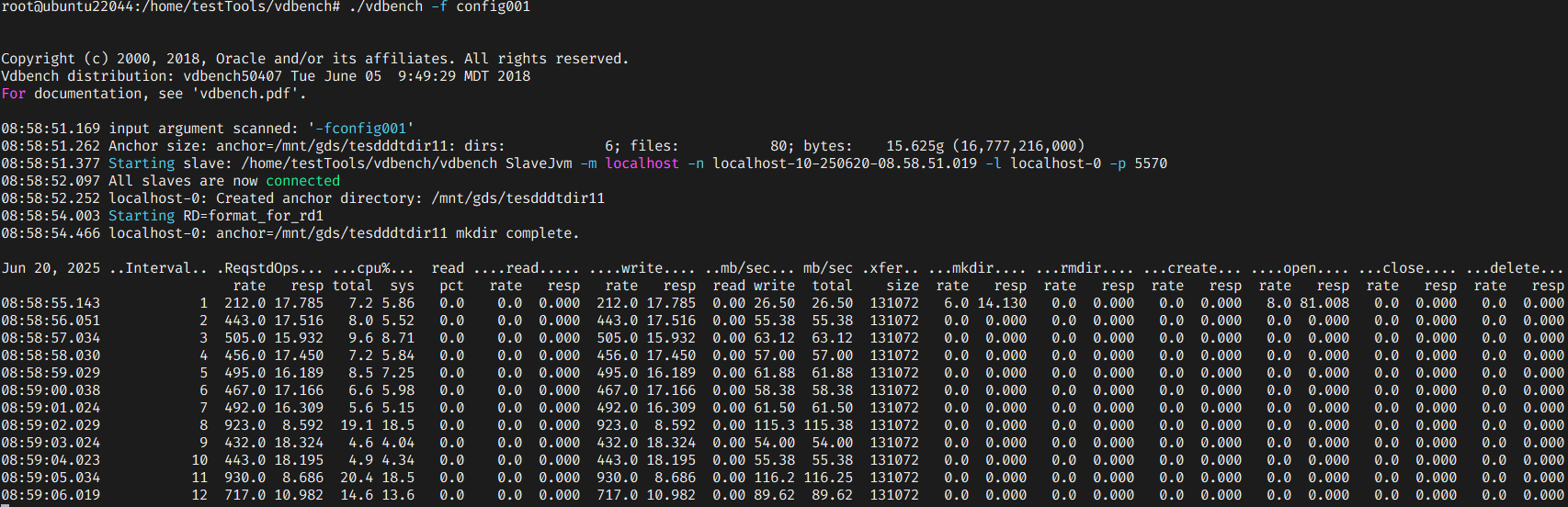Click the '...mkdir....' column header
Image resolution: width=1568 pixels, height=507 pixels.
tap(977, 268)
